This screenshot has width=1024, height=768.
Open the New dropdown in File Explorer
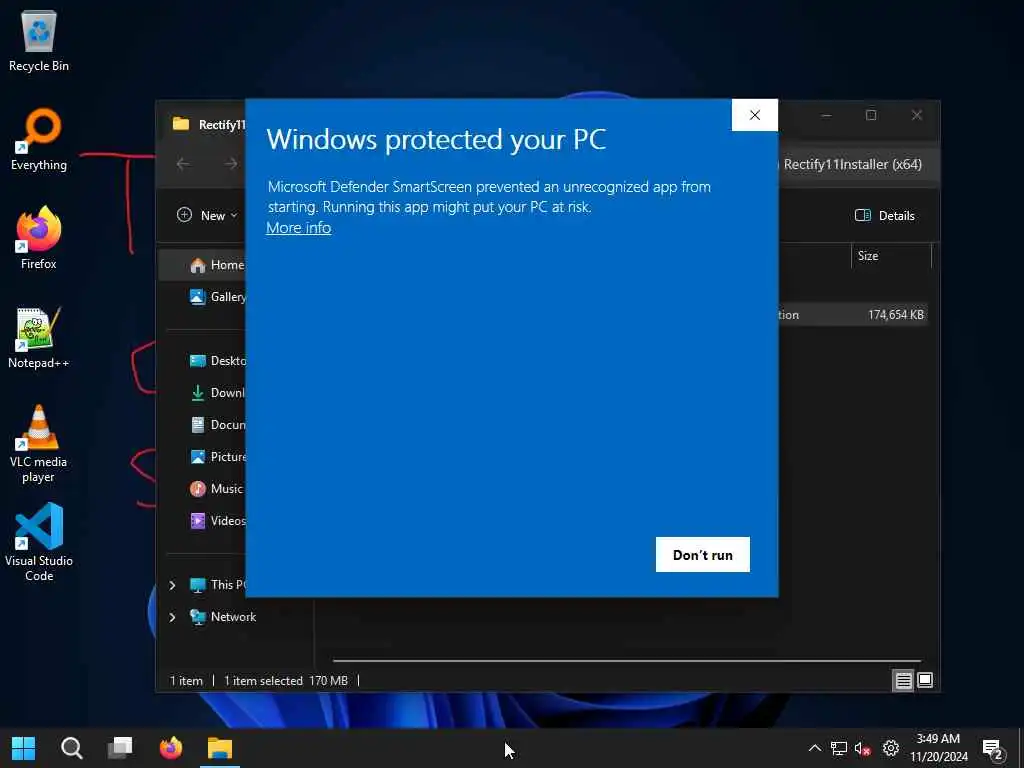click(x=208, y=215)
